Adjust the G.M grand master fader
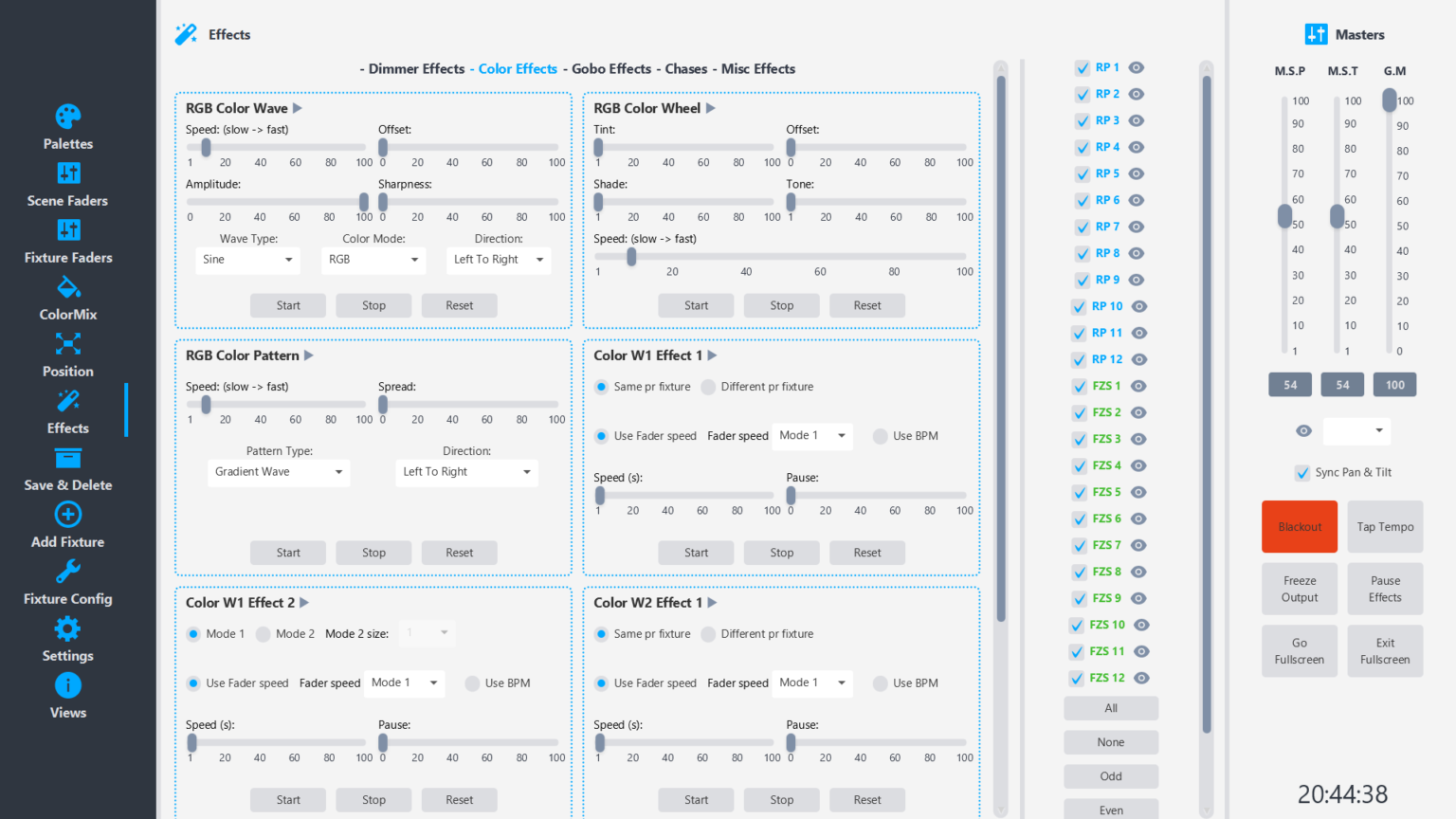1456x819 pixels. point(1390,100)
